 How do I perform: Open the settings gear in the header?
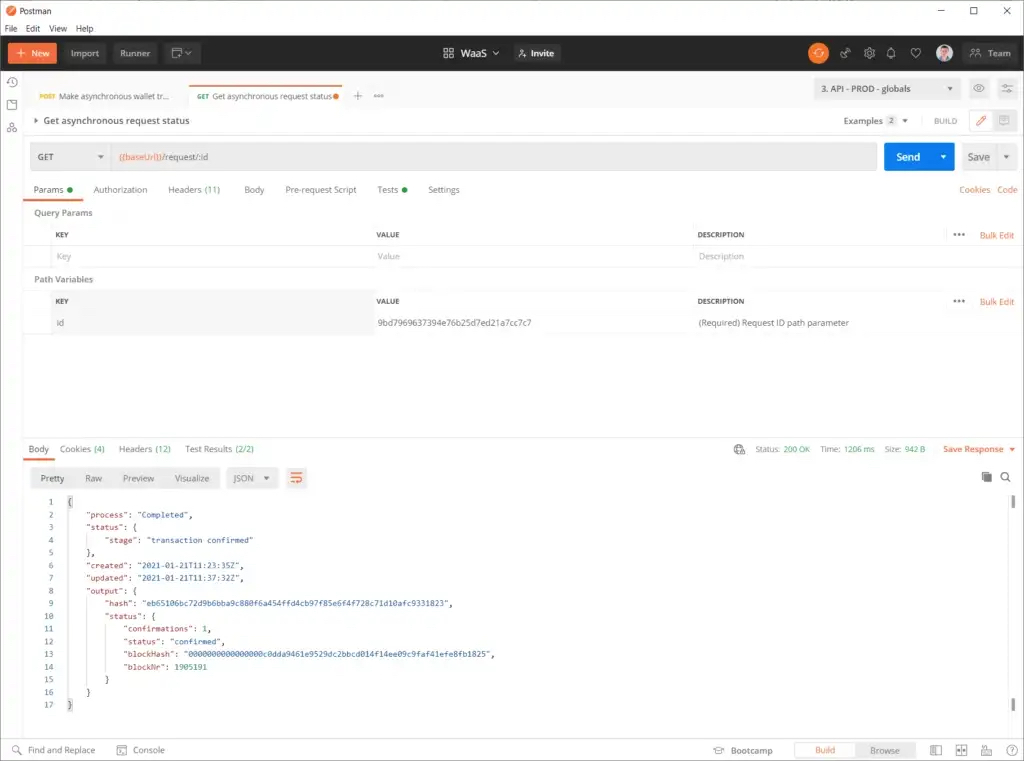[869, 53]
